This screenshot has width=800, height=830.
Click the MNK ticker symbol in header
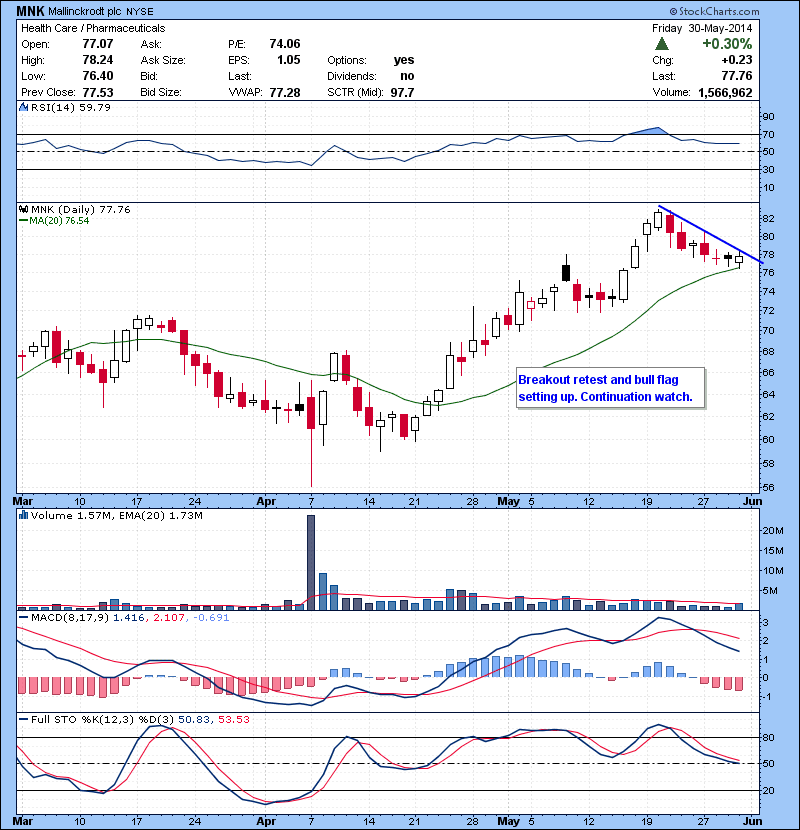(30, 10)
